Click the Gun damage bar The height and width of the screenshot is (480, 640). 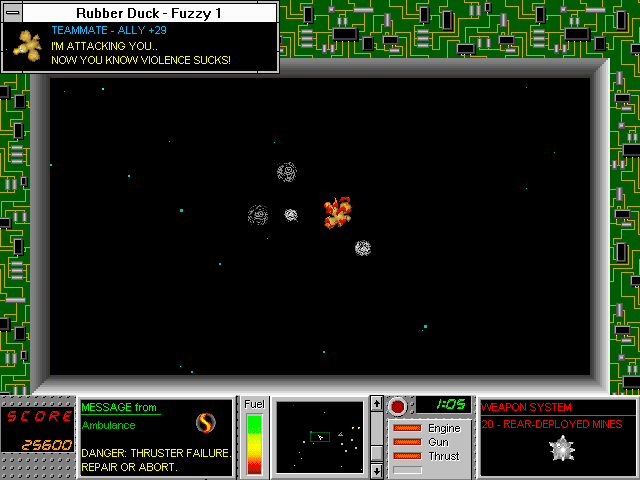click(x=407, y=442)
